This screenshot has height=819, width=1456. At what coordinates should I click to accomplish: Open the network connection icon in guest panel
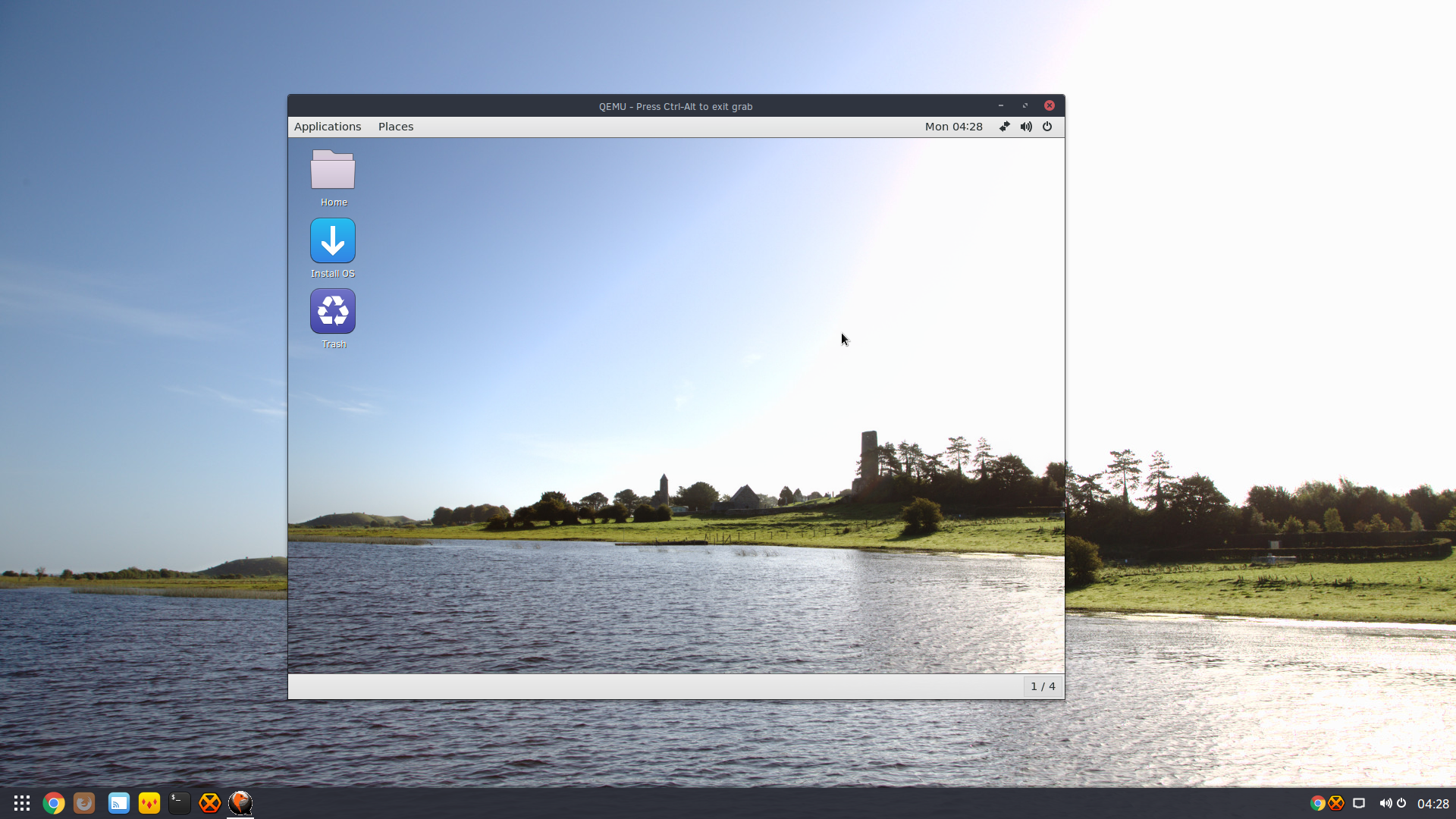(1004, 127)
